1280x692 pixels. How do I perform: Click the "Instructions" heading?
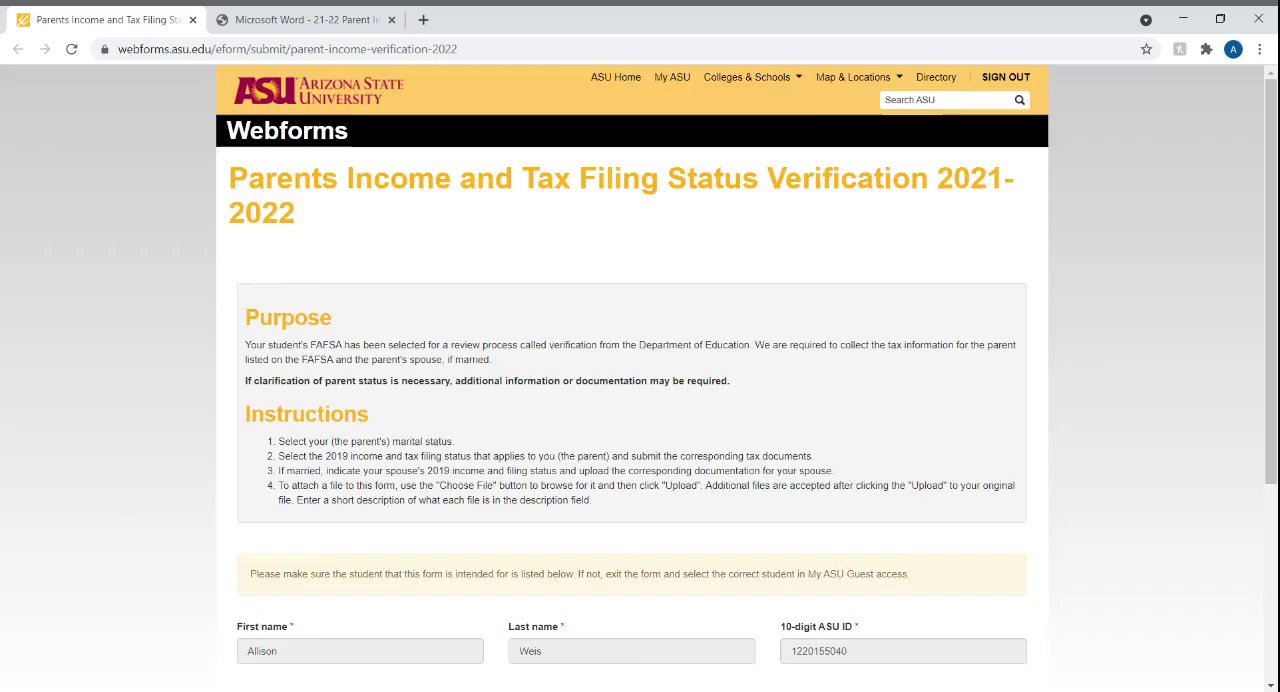[307, 414]
